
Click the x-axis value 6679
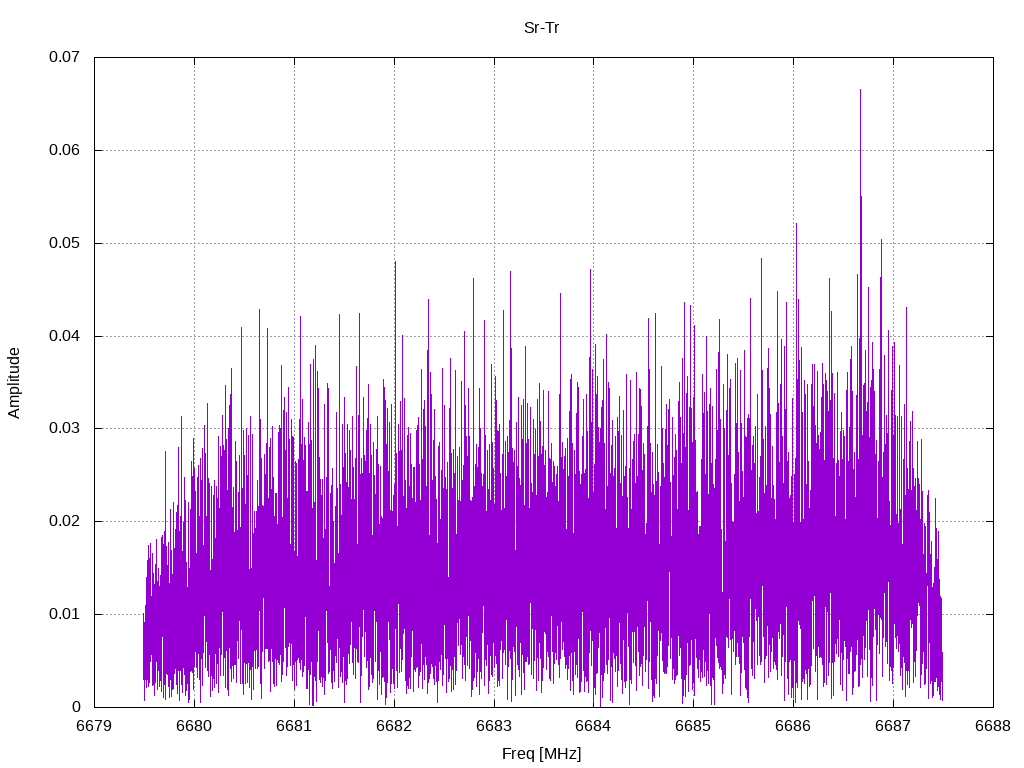(95, 726)
